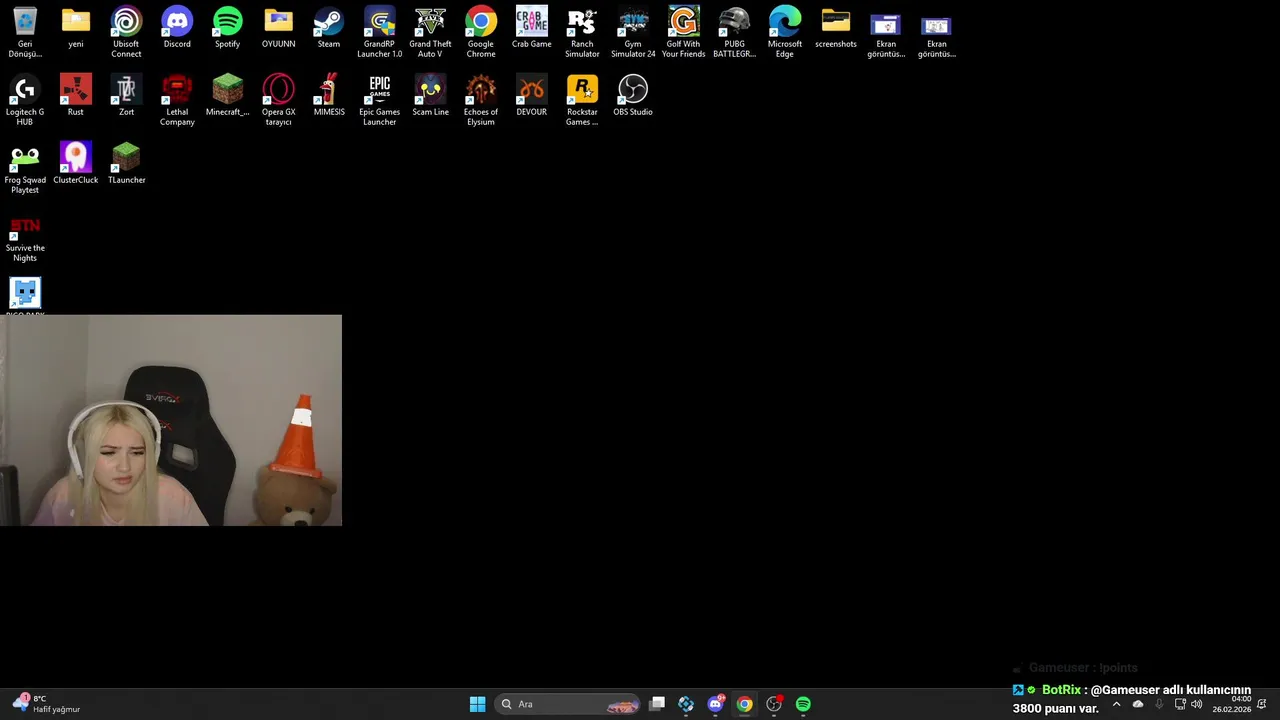Click the 'Ara' taskbar search box
This screenshot has height=720, width=1280.
click(x=569, y=704)
